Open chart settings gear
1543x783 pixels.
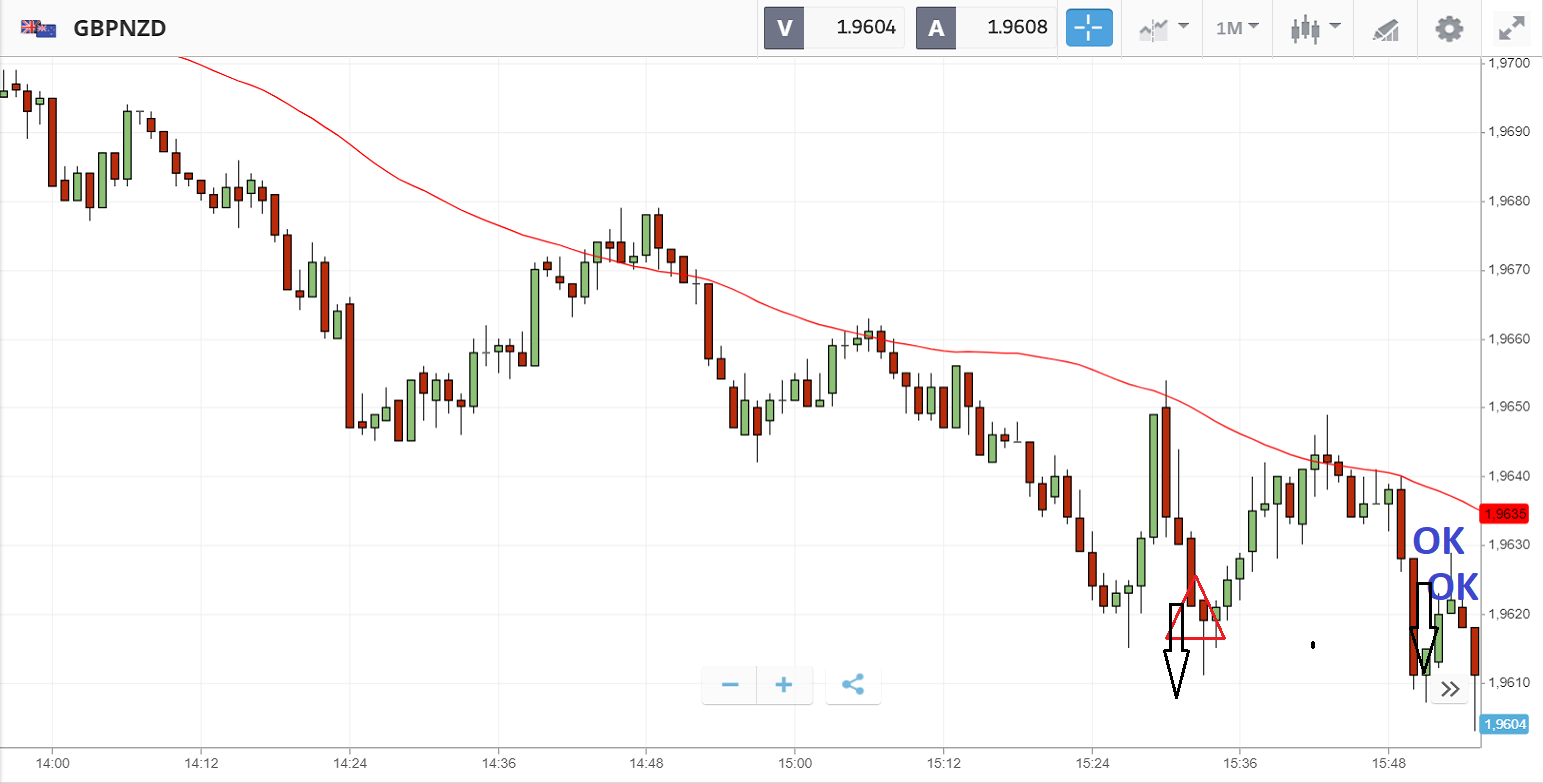[x=1449, y=28]
